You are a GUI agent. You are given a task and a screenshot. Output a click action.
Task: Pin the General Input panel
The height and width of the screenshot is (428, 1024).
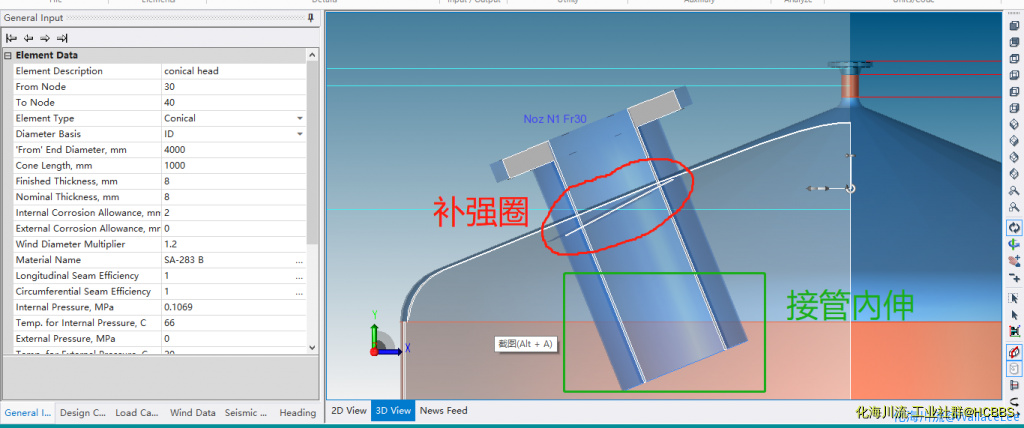[311, 18]
